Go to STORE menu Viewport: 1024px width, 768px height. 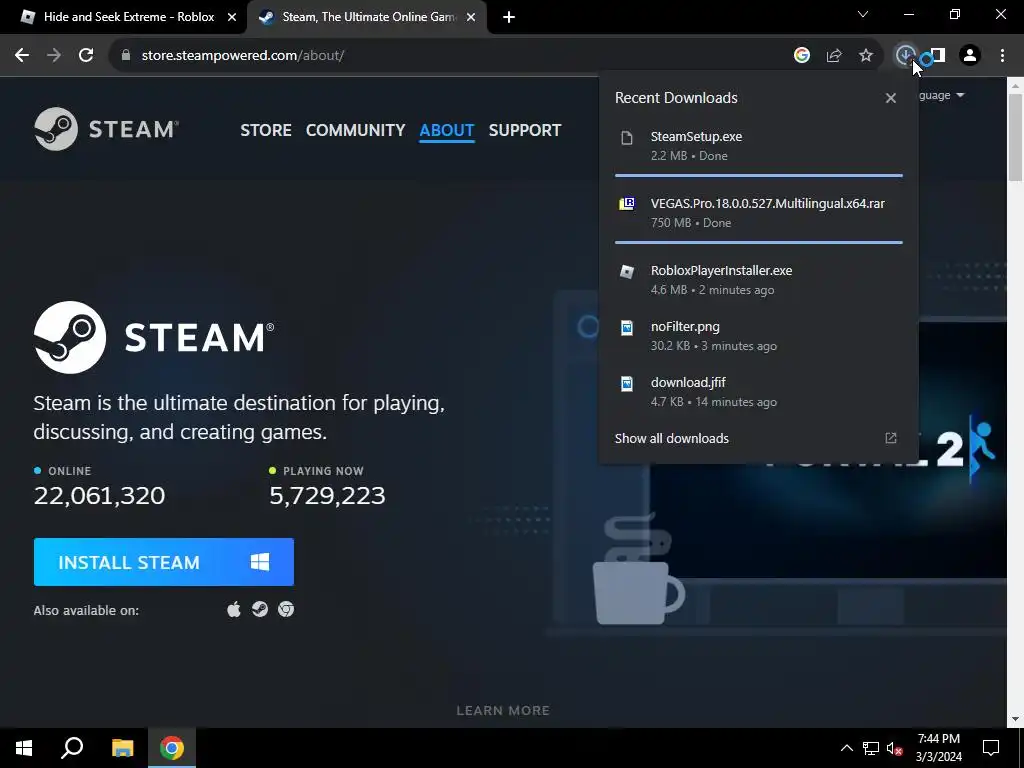[x=266, y=130]
